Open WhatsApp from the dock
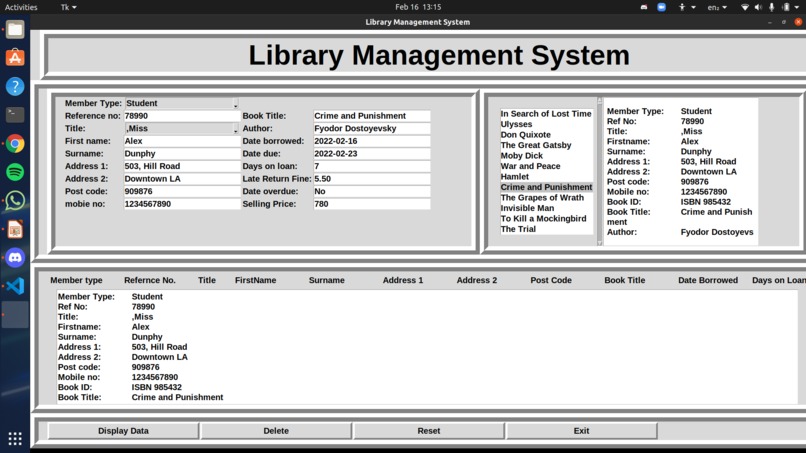806x453 pixels. pyautogui.click(x=15, y=201)
